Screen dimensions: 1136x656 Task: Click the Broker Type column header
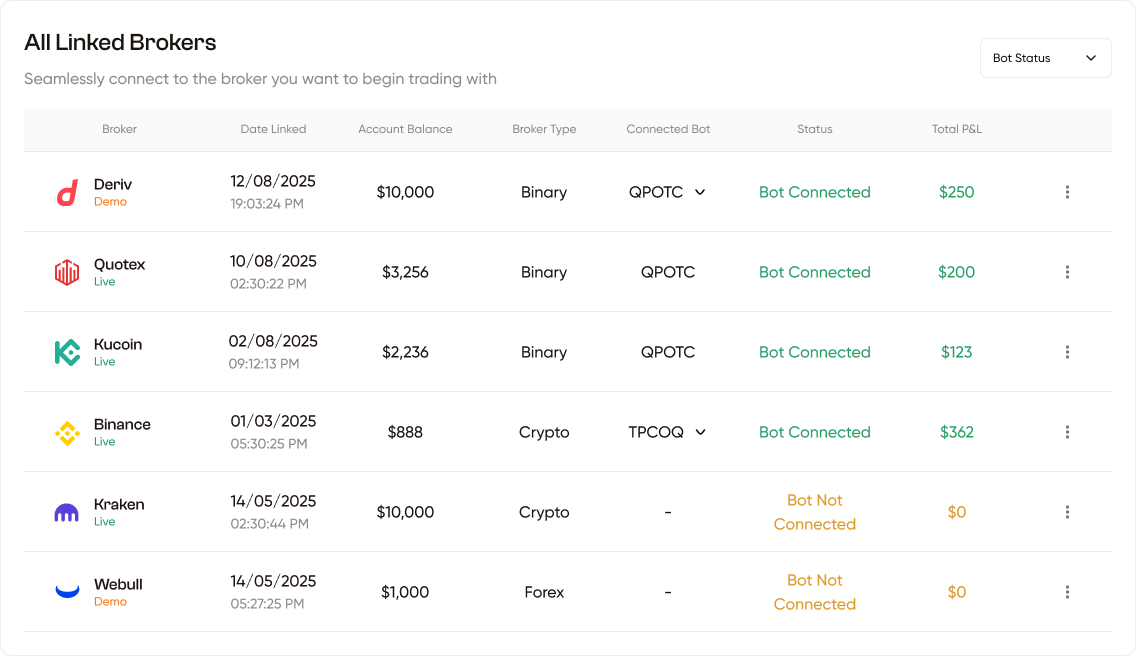[544, 129]
